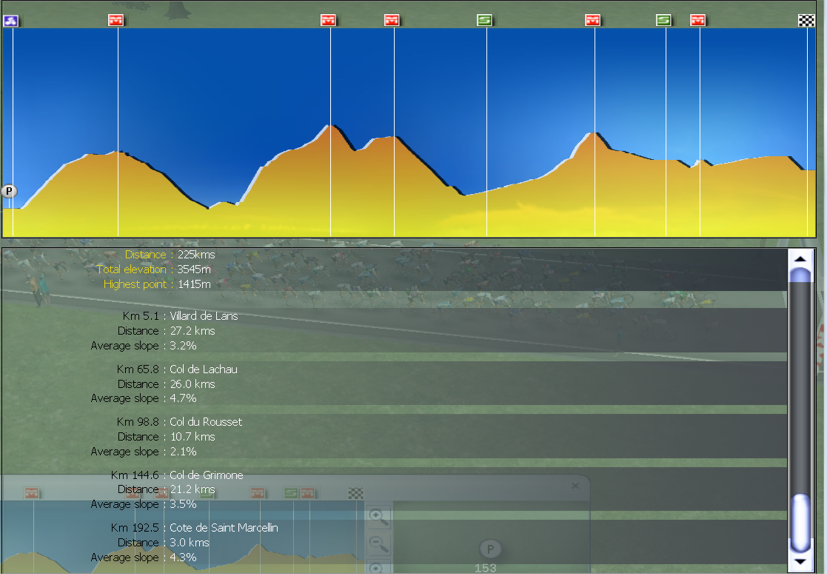Click the last red mountain marker icon

698,20
